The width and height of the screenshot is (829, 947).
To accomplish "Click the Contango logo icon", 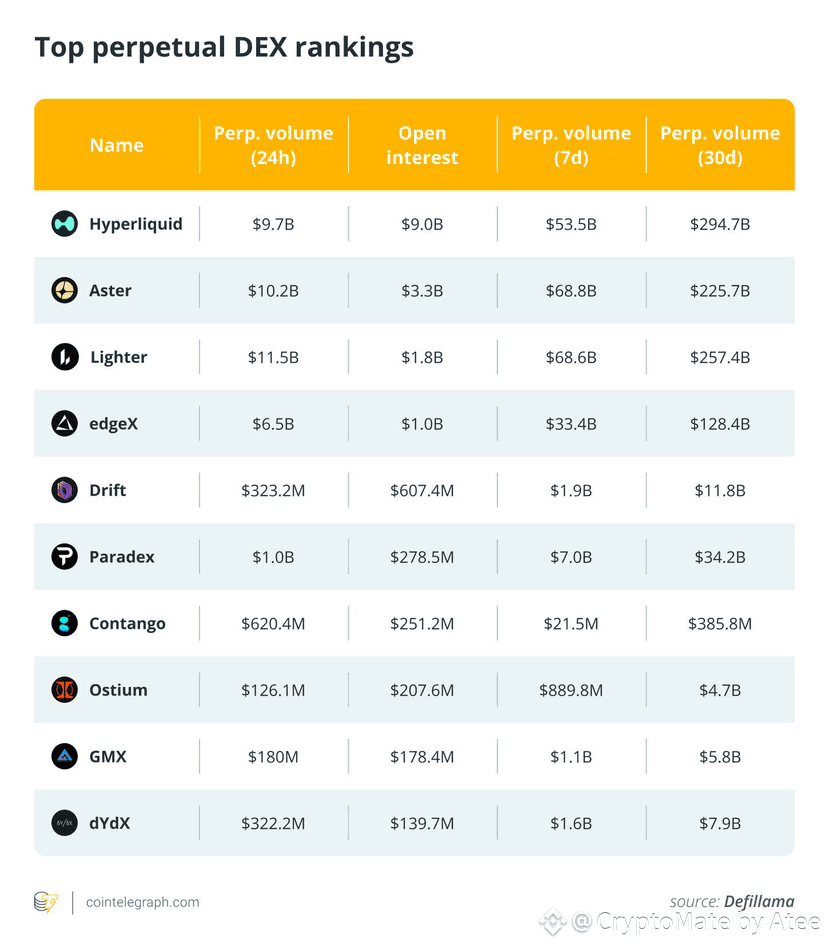I will point(64,624).
